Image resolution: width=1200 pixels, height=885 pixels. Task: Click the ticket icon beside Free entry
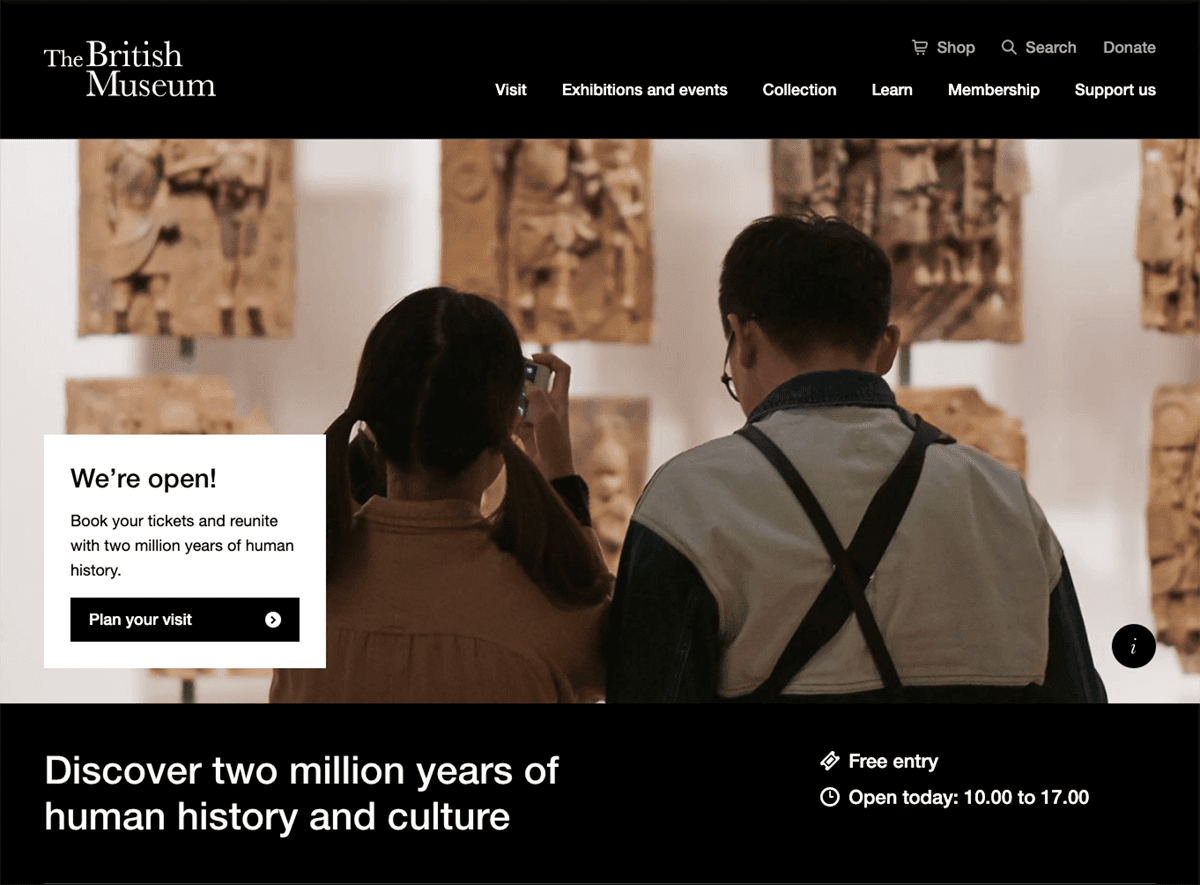click(829, 761)
